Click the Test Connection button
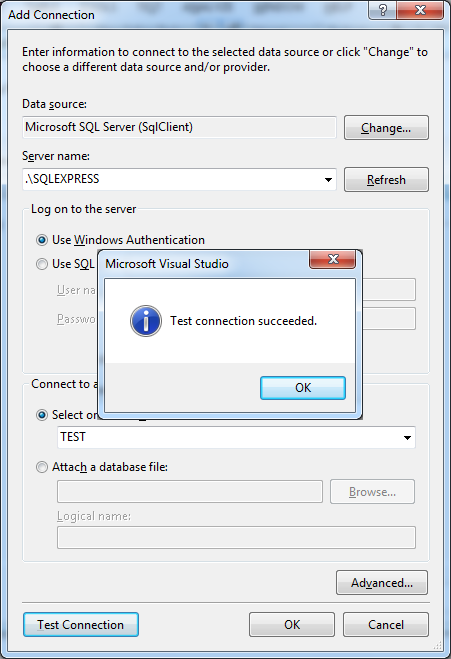The width and height of the screenshot is (451, 659). pyautogui.click(x=81, y=625)
